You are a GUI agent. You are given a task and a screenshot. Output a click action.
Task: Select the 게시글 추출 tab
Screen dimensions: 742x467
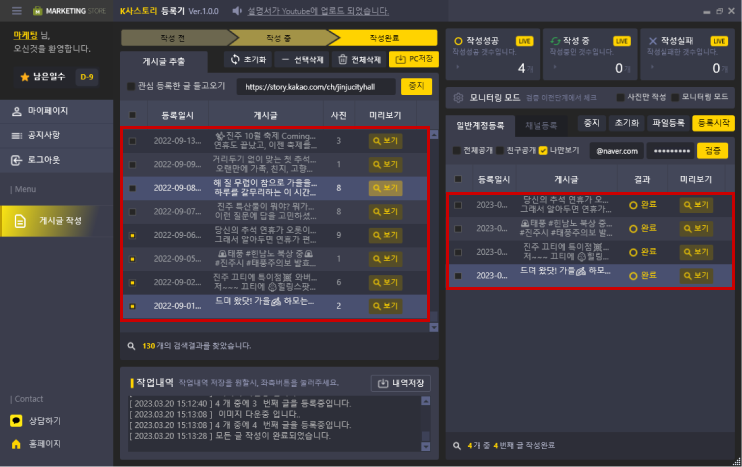(159, 61)
